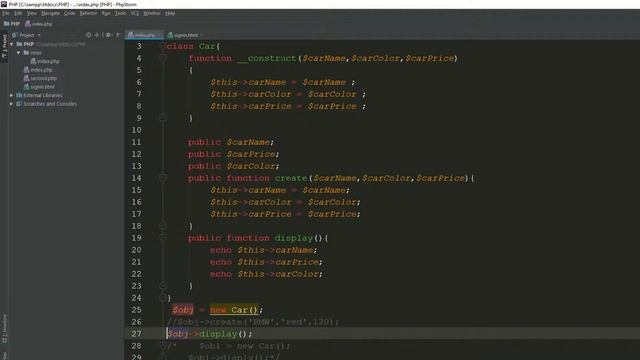Hide the Project tool window

(x=118, y=35)
